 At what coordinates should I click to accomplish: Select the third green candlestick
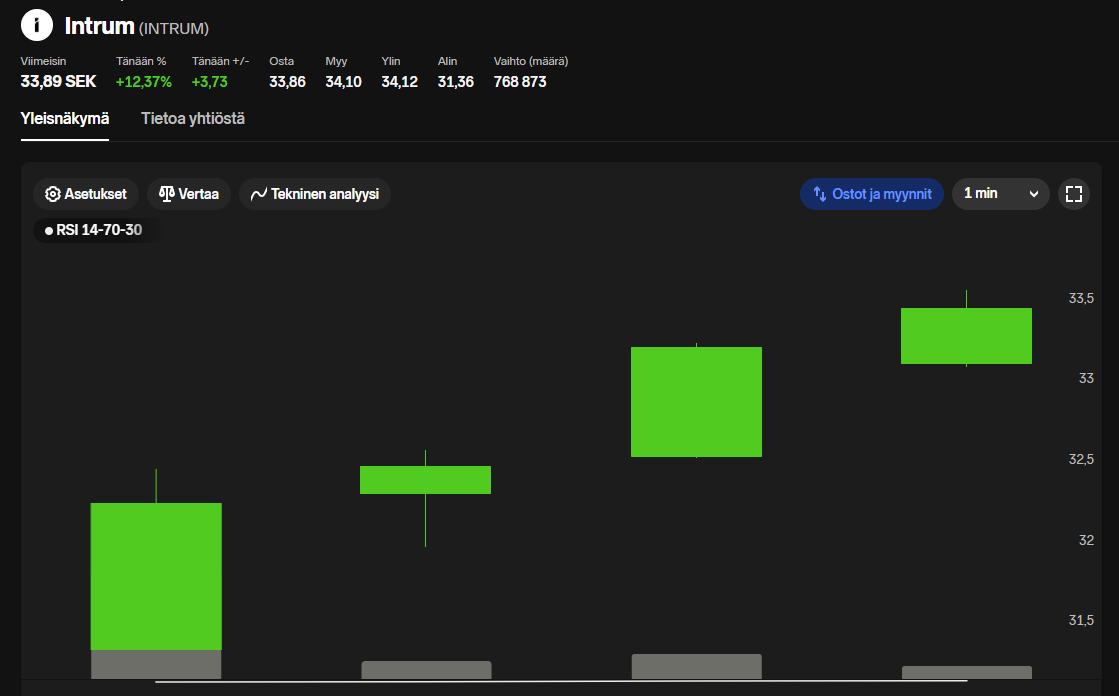pyautogui.click(x=696, y=402)
